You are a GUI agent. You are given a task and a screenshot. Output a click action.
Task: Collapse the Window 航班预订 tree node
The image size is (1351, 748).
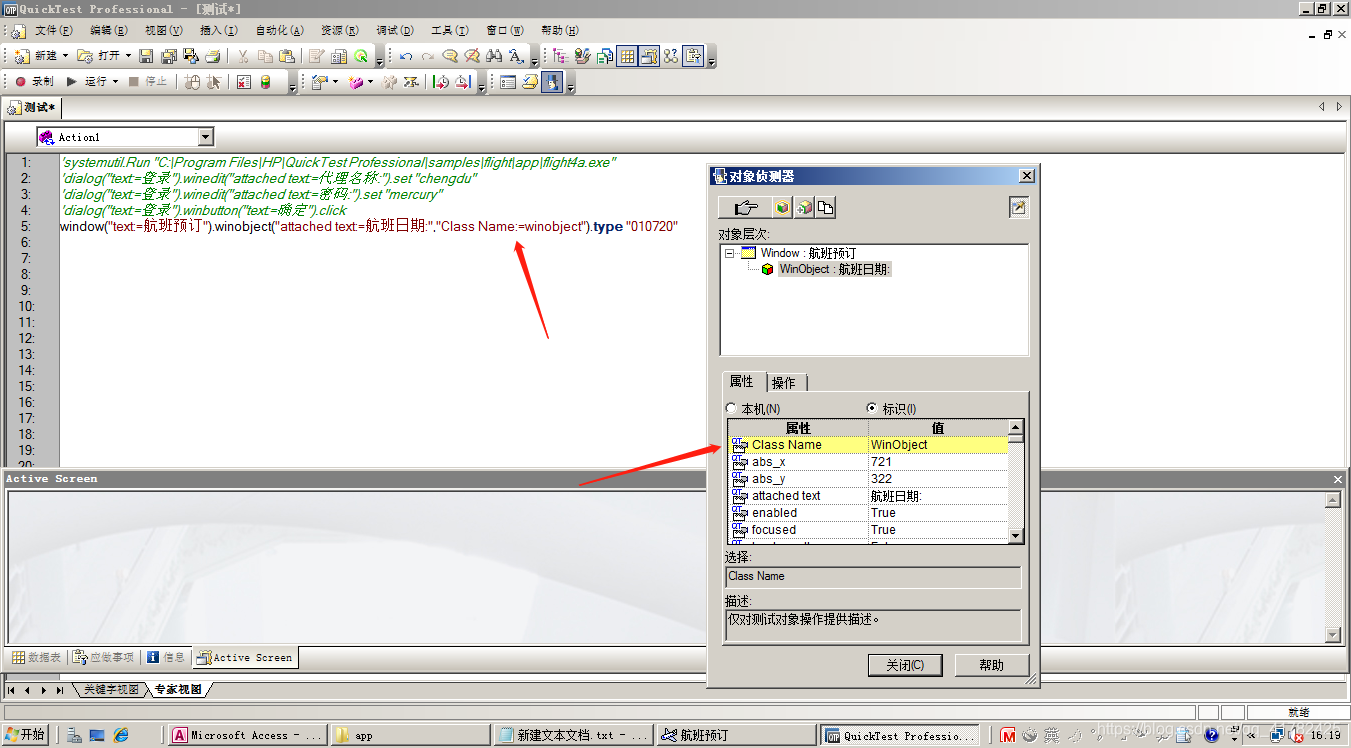pos(730,253)
